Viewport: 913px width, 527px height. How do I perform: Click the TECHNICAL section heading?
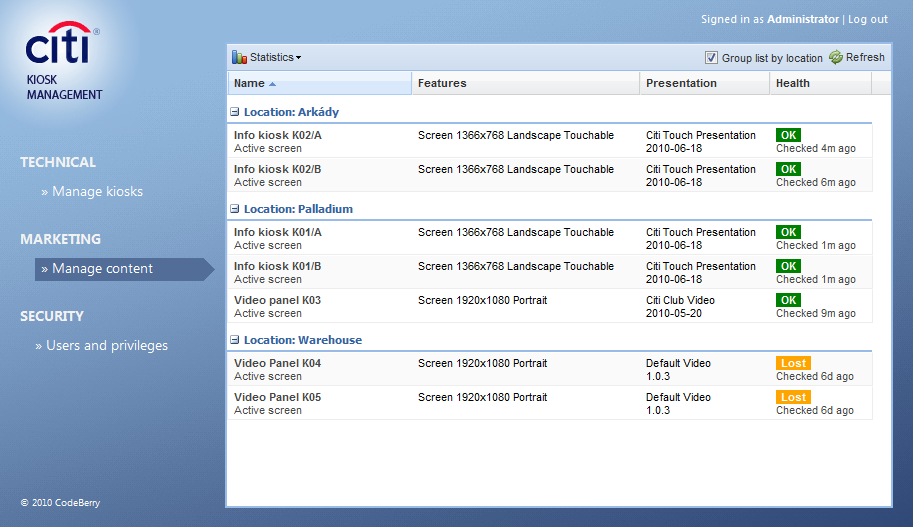click(58, 162)
